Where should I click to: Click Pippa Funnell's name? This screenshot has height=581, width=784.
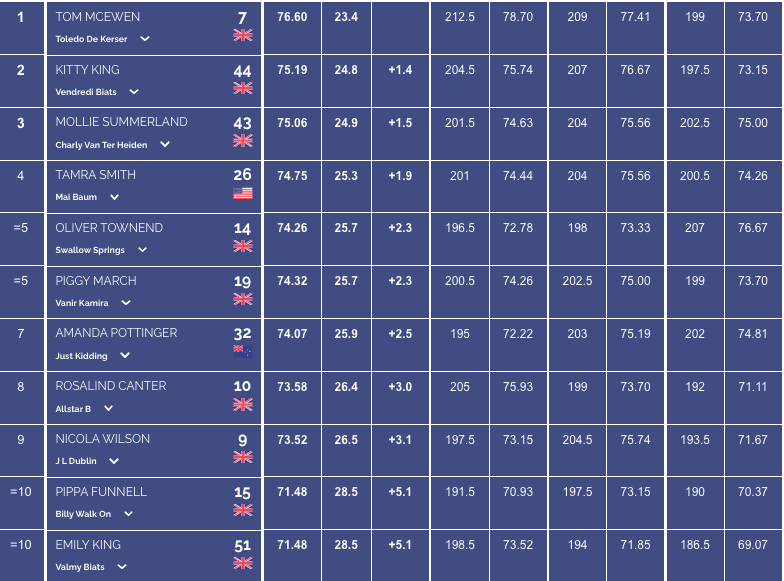tap(101, 492)
